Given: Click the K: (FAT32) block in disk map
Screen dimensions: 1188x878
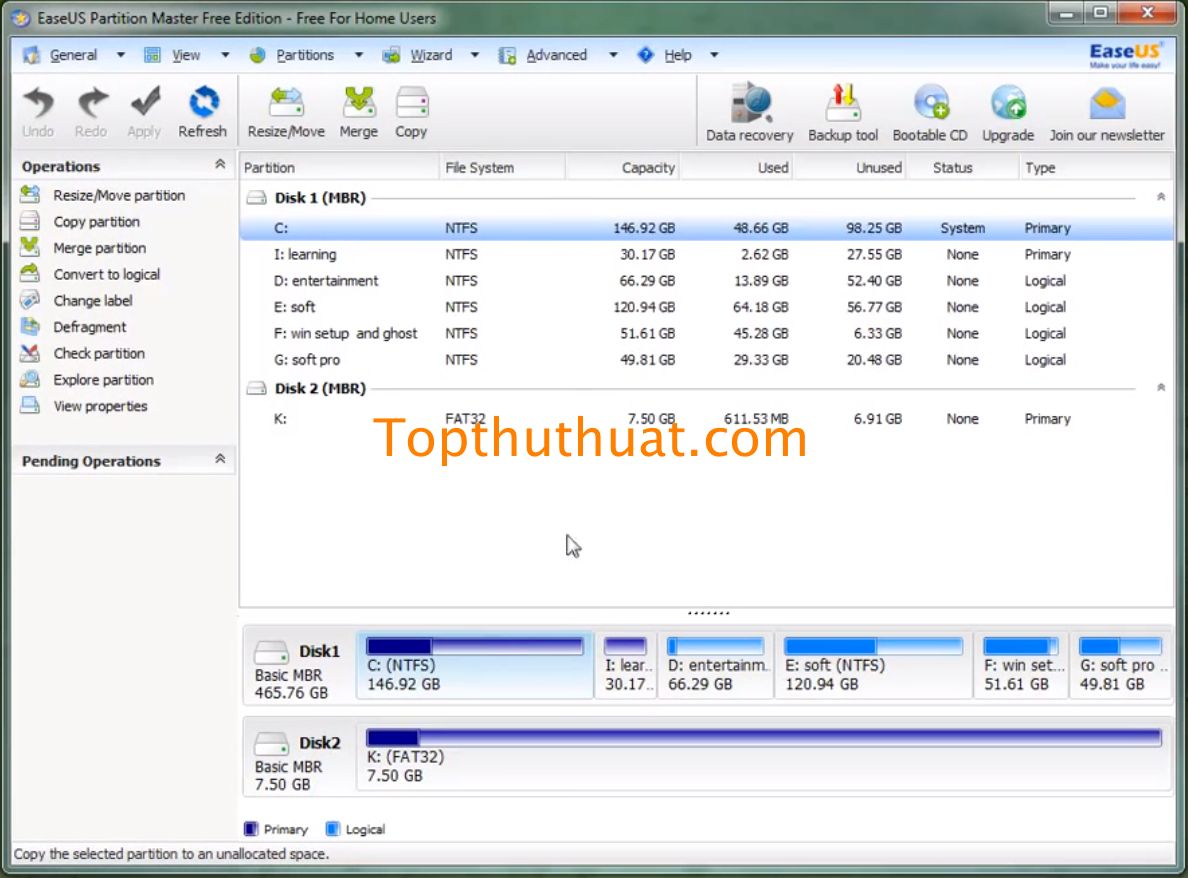Looking at the screenshot, I should pos(764,757).
